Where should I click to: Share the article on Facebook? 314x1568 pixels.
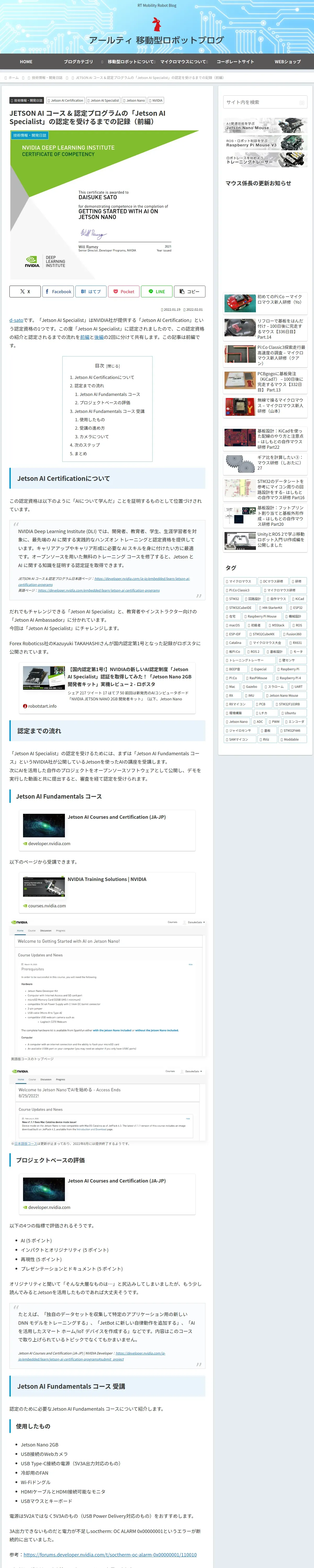coord(58,292)
